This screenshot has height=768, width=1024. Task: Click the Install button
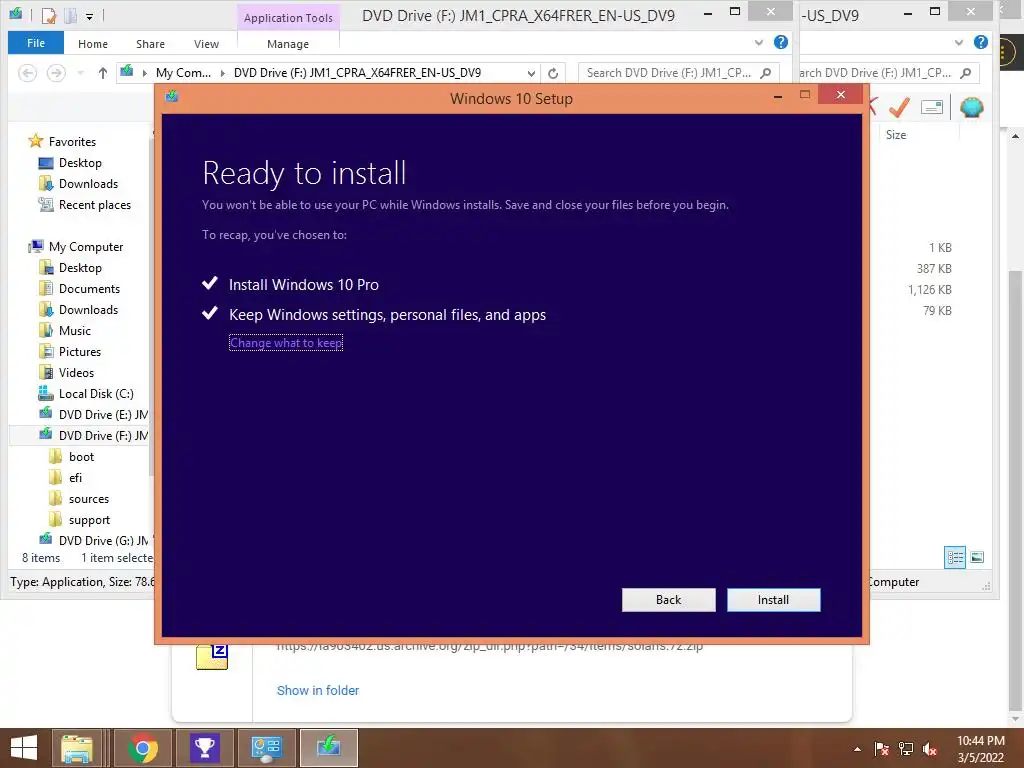(x=773, y=600)
